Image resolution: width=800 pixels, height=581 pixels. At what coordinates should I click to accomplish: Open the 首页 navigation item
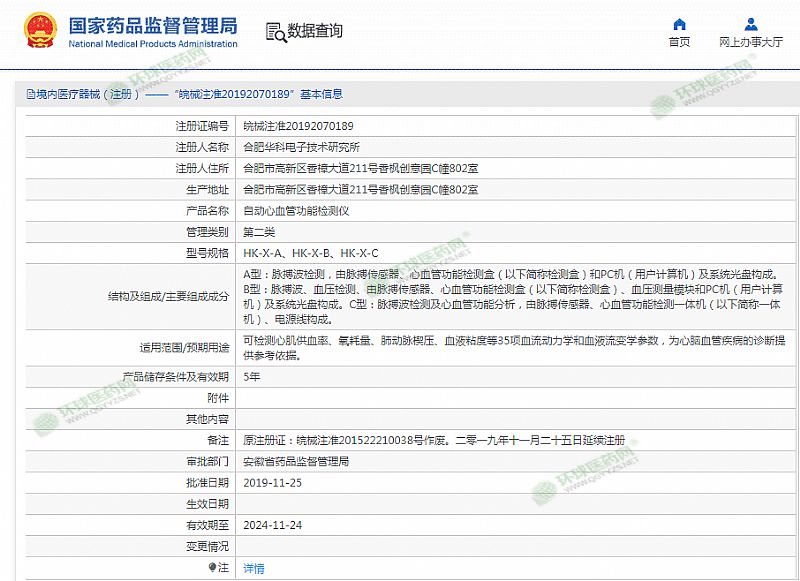679,42
